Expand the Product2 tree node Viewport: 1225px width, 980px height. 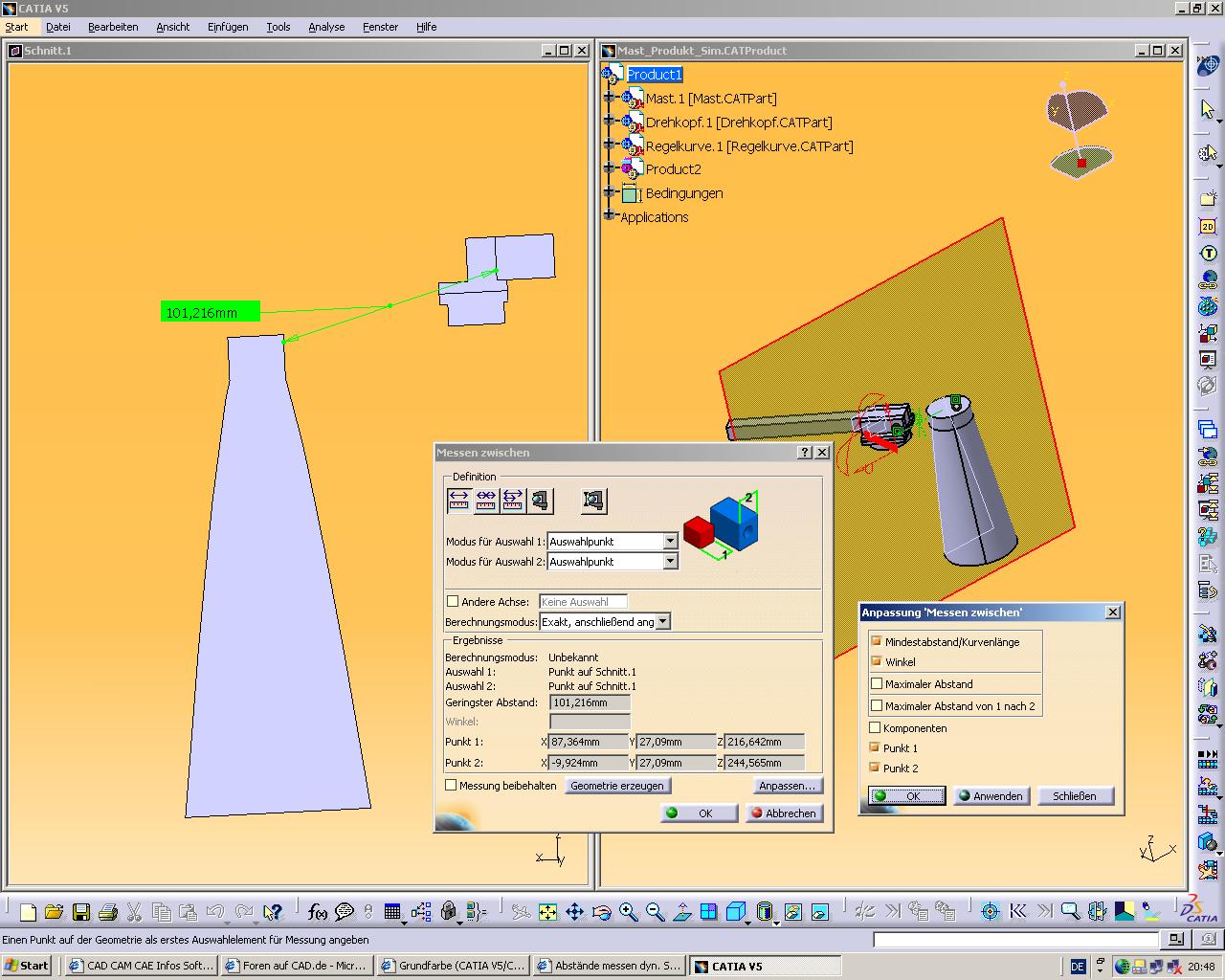pos(609,168)
